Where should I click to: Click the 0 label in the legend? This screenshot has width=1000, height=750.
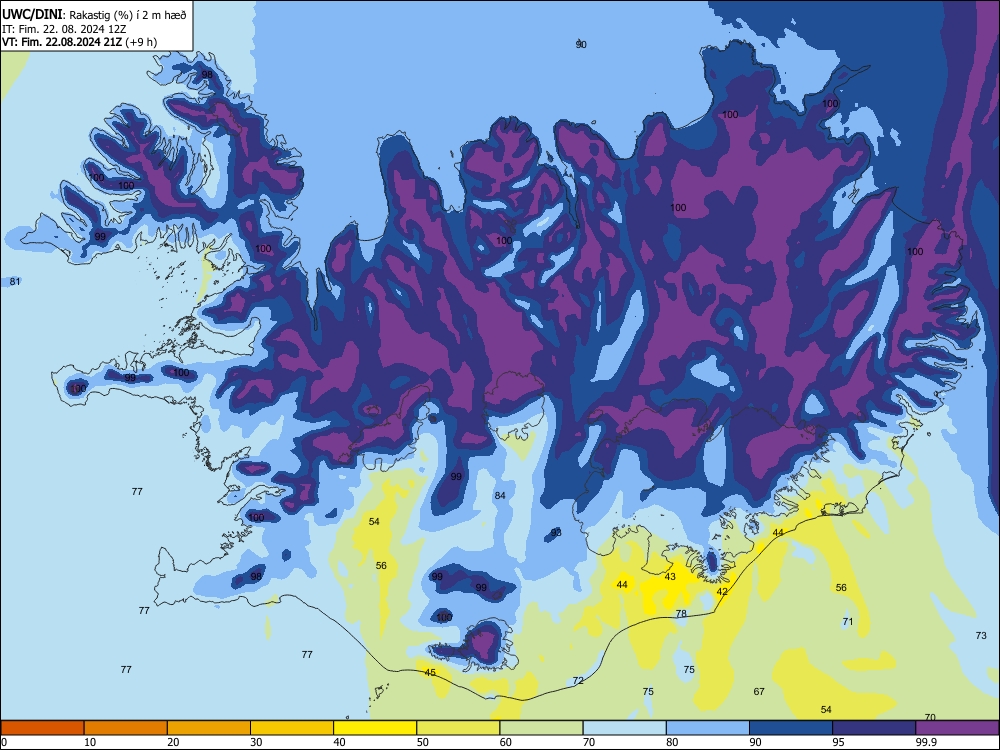[x=4, y=742]
